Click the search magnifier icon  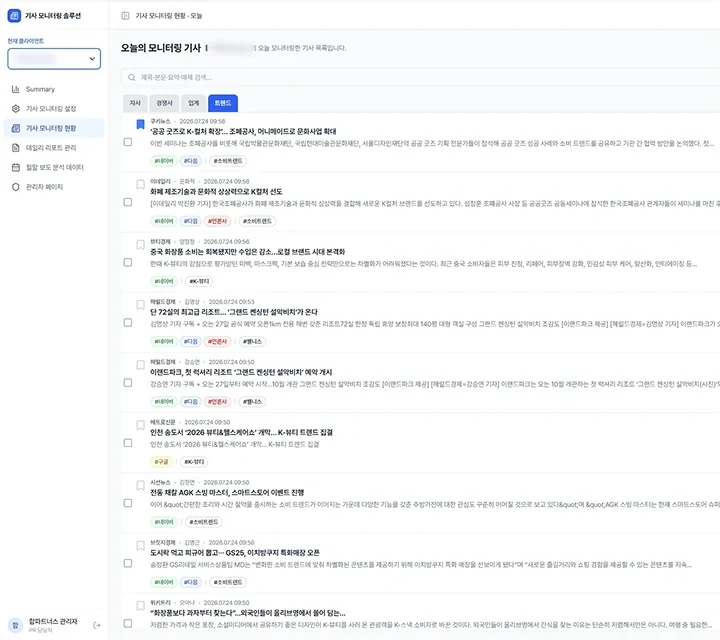[x=132, y=78]
